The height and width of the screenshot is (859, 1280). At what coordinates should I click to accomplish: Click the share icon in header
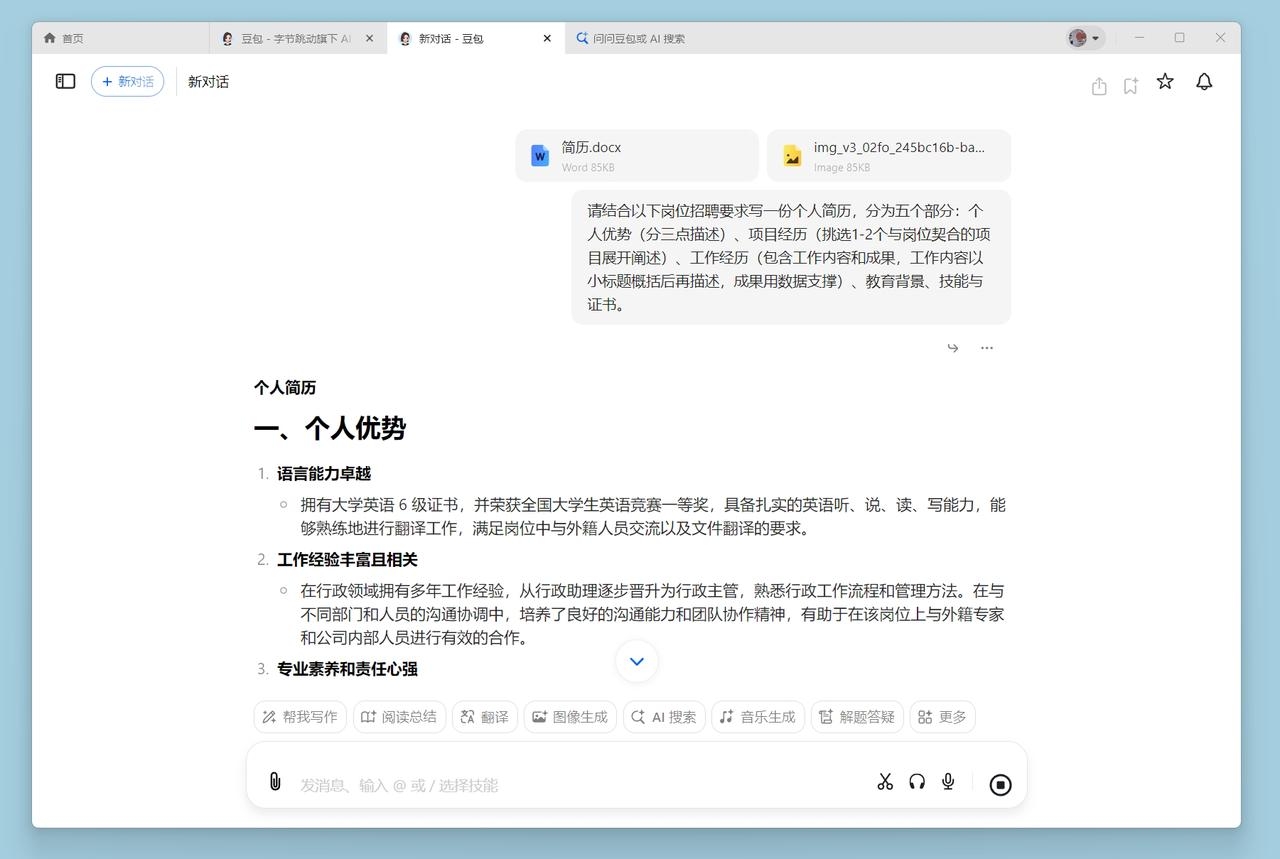1099,86
